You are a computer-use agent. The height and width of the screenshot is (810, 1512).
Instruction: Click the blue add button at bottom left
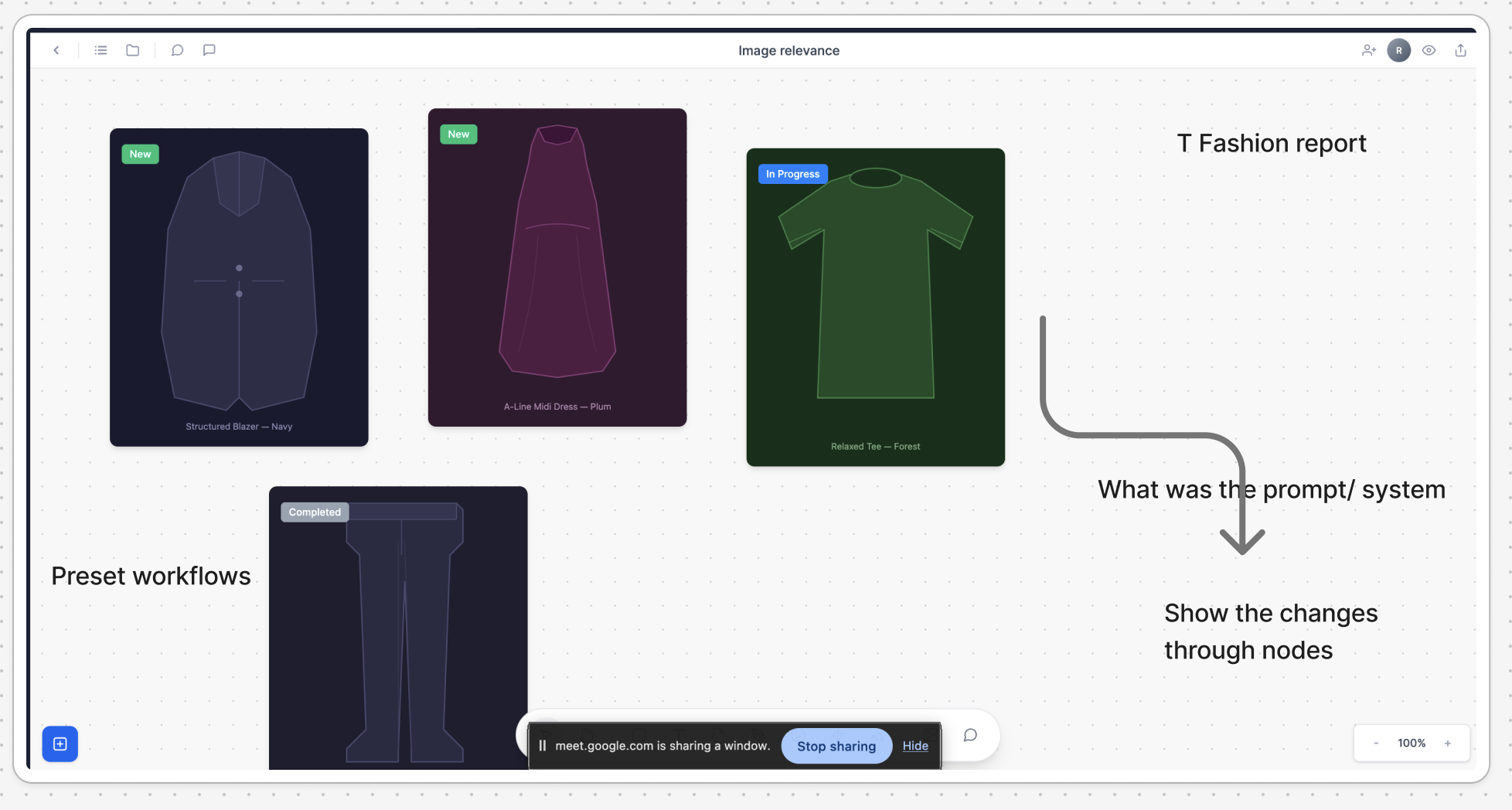click(60, 744)
